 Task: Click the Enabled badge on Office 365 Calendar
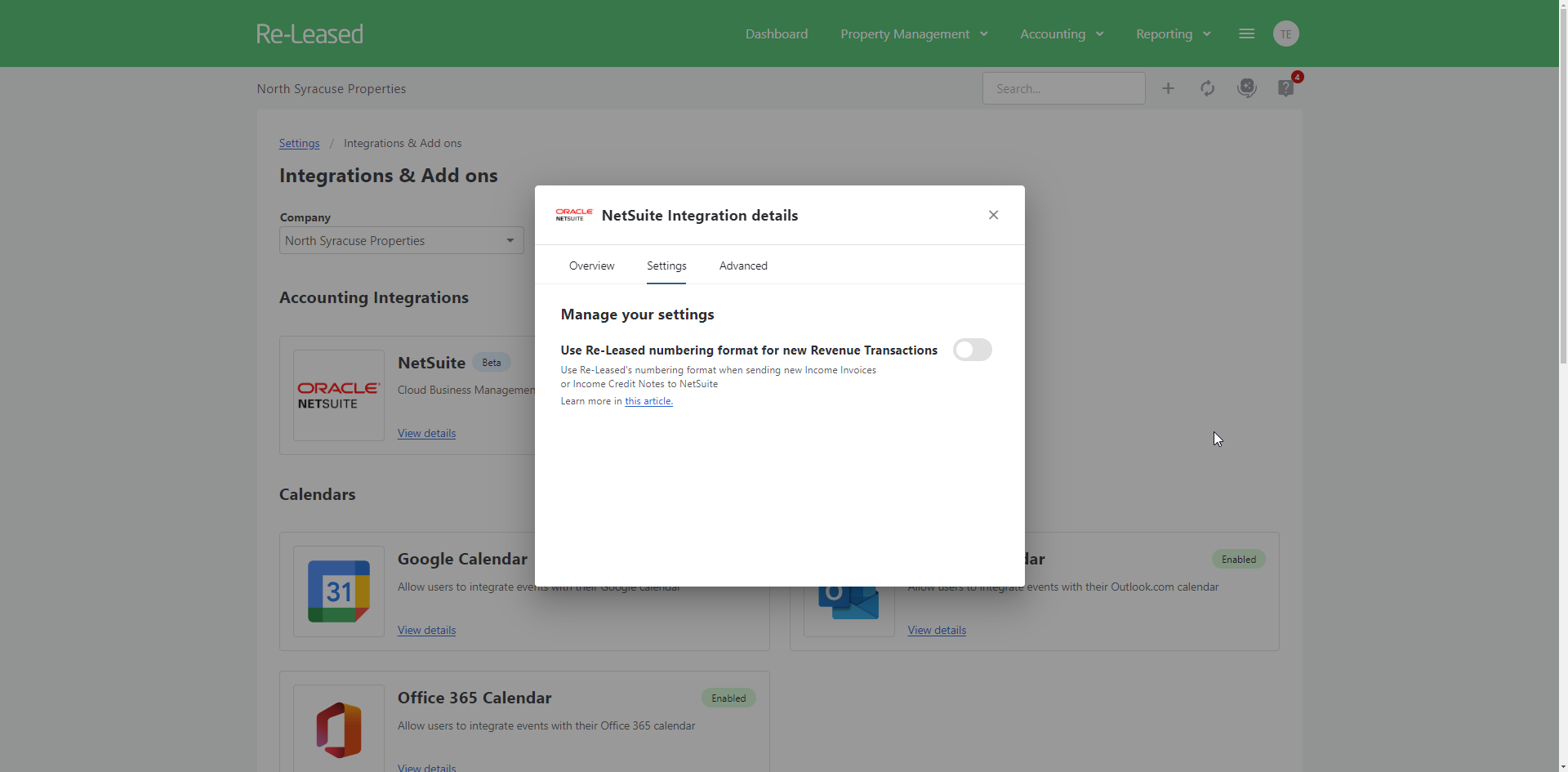tap(728, 698)
